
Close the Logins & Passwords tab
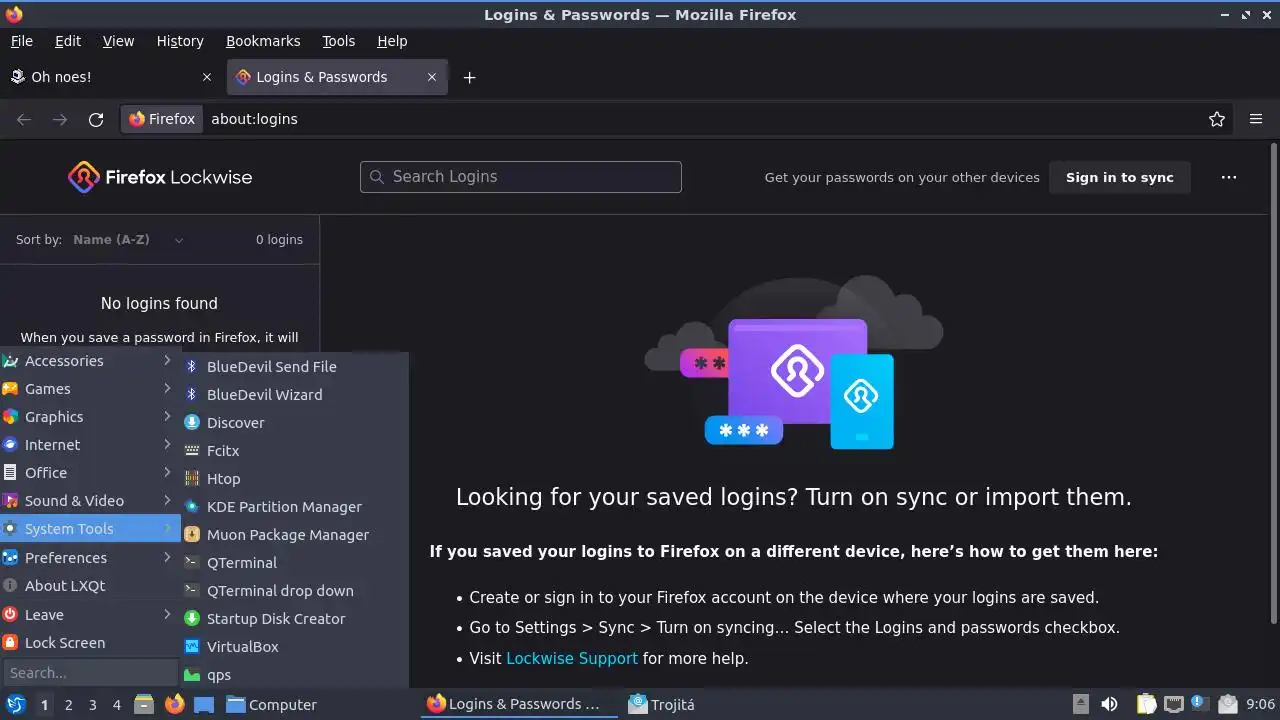(432, 77)
